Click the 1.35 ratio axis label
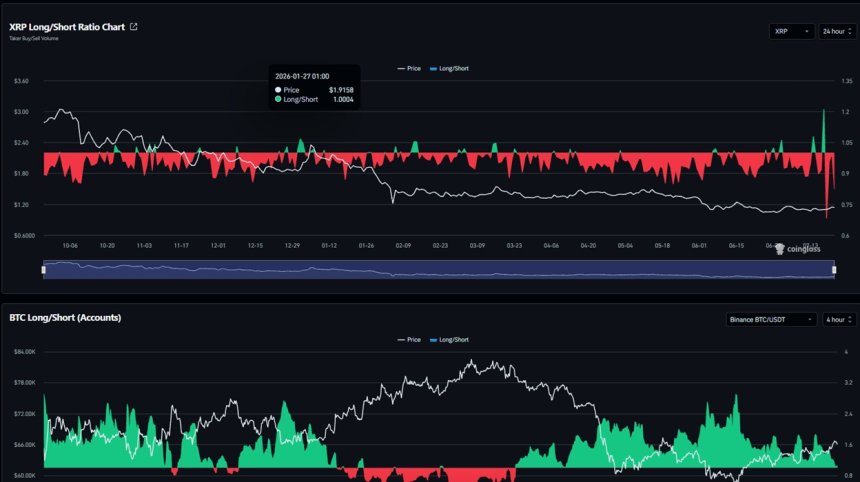 (847, 81)
